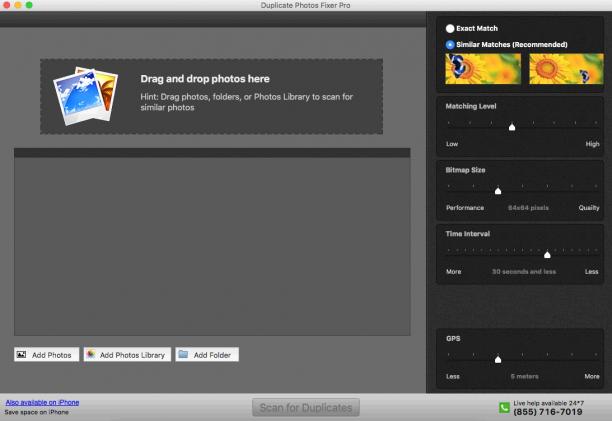Click the yellow minimize window button
This screenshot has height=421, width=612.
pos(18,5)
